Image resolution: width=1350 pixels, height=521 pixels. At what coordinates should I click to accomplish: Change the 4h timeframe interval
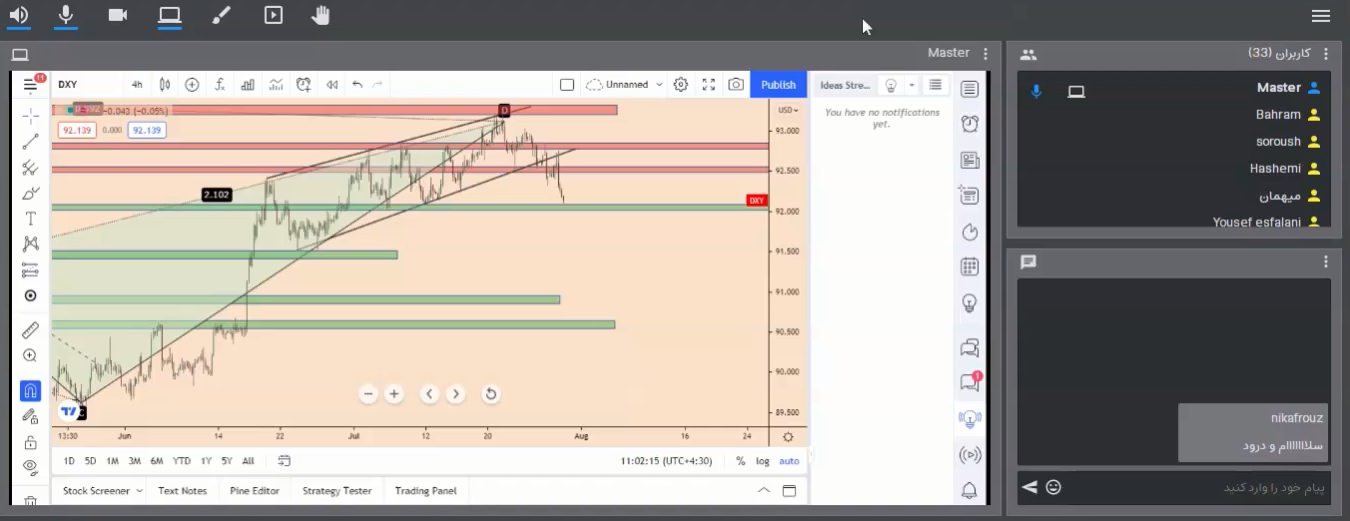(x=137, y=85)
